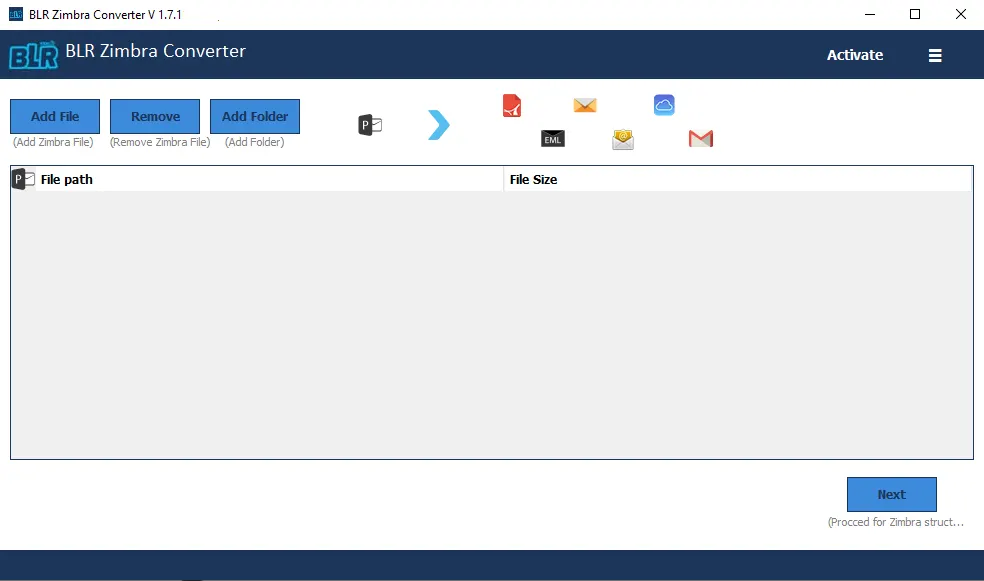This screenshot has height=581, width=984.
Task: Click the PDF conversion format icon
Action: [x=511, y=105]
